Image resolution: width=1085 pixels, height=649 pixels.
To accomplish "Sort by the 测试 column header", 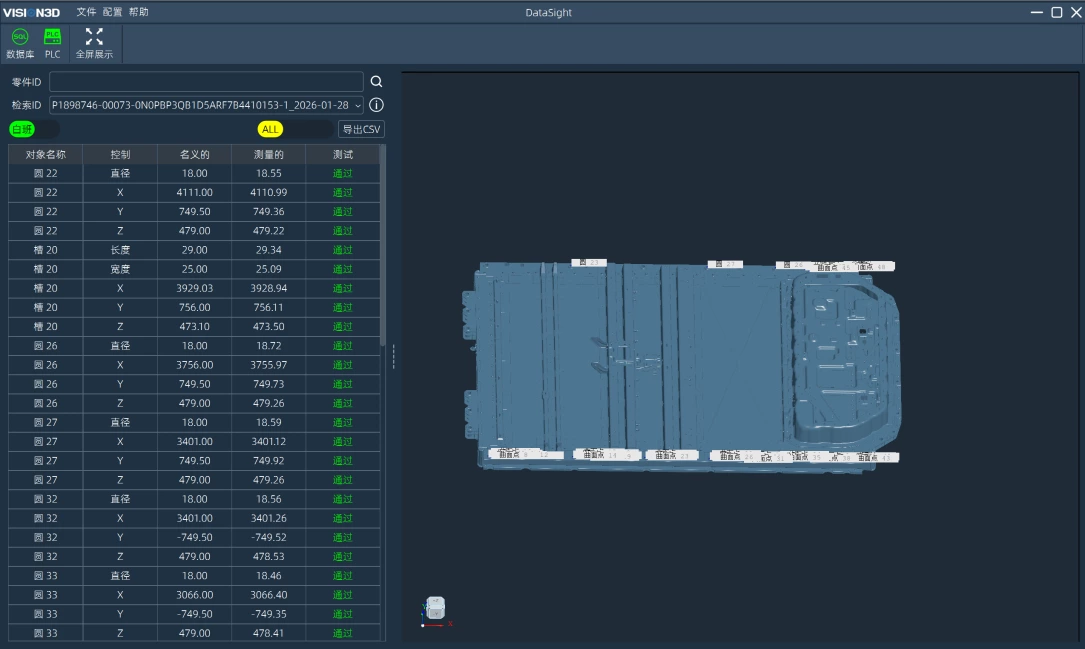I will point(342,155).
